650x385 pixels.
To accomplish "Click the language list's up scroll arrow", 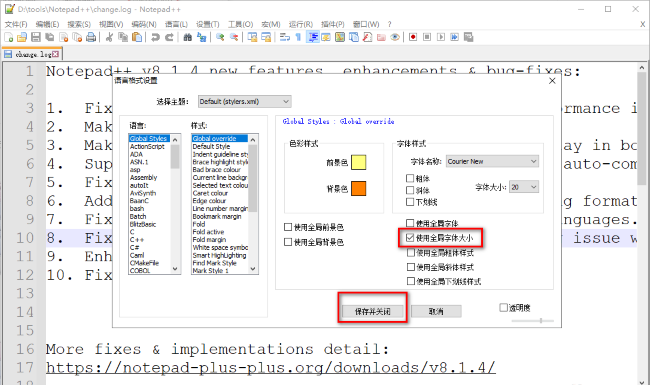I will (x=175, y=140).
